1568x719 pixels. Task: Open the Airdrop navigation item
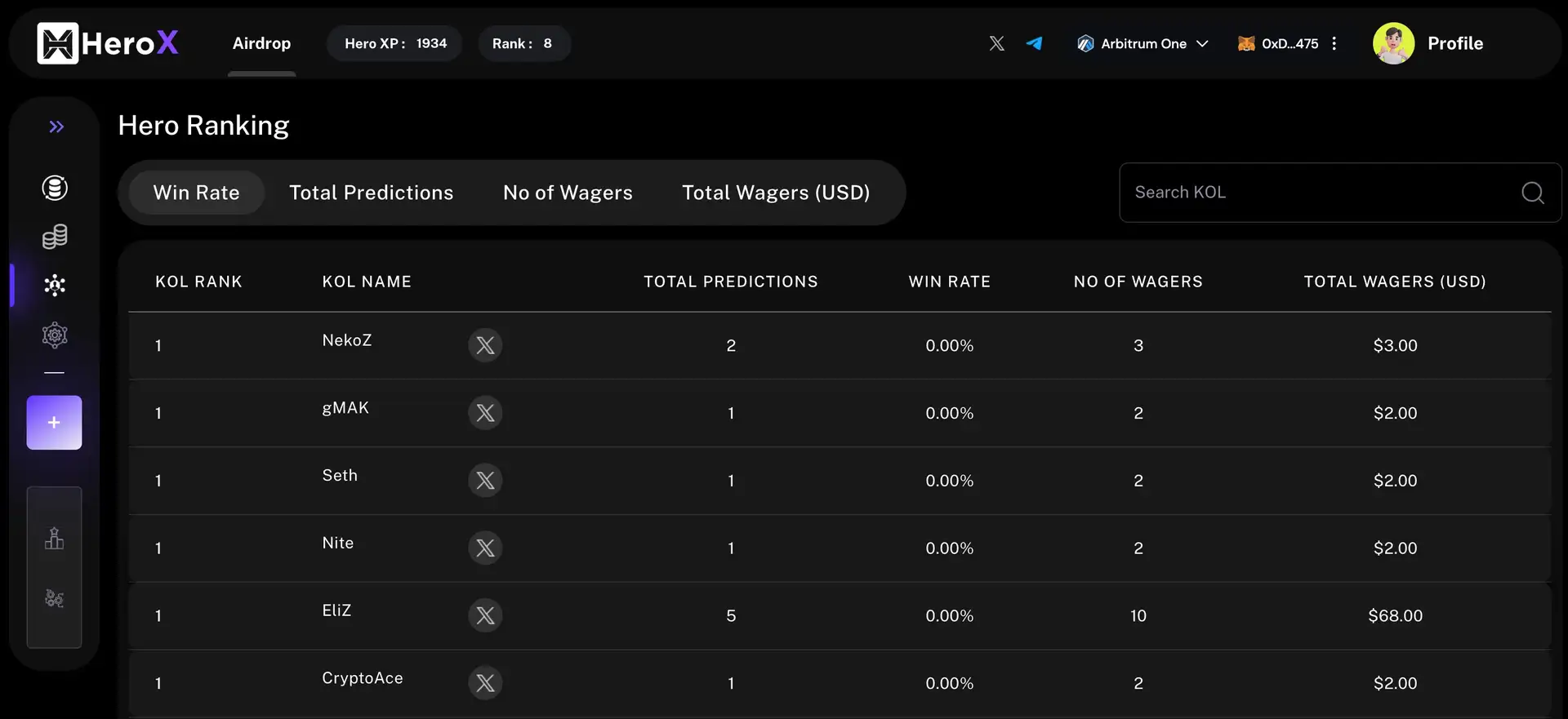[261, 43]
